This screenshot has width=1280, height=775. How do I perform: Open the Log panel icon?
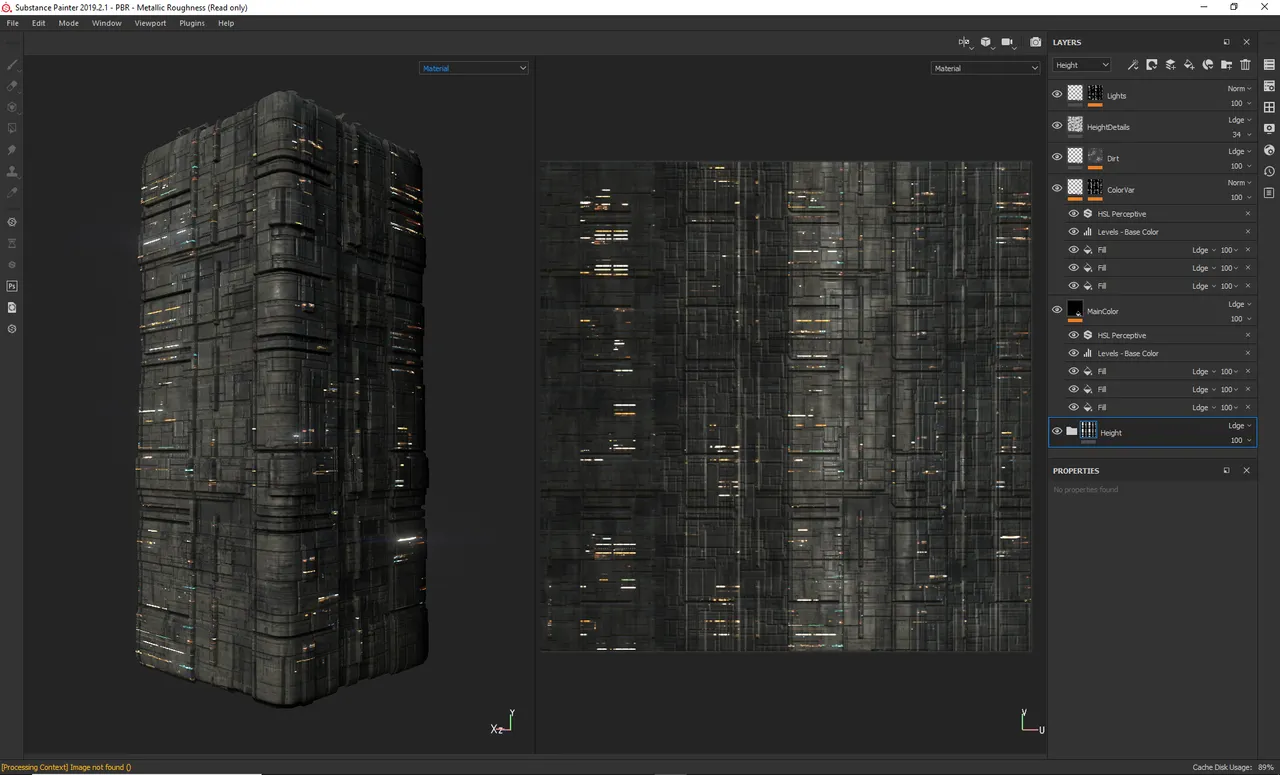pyautogui.click(x=1269, y=192)
